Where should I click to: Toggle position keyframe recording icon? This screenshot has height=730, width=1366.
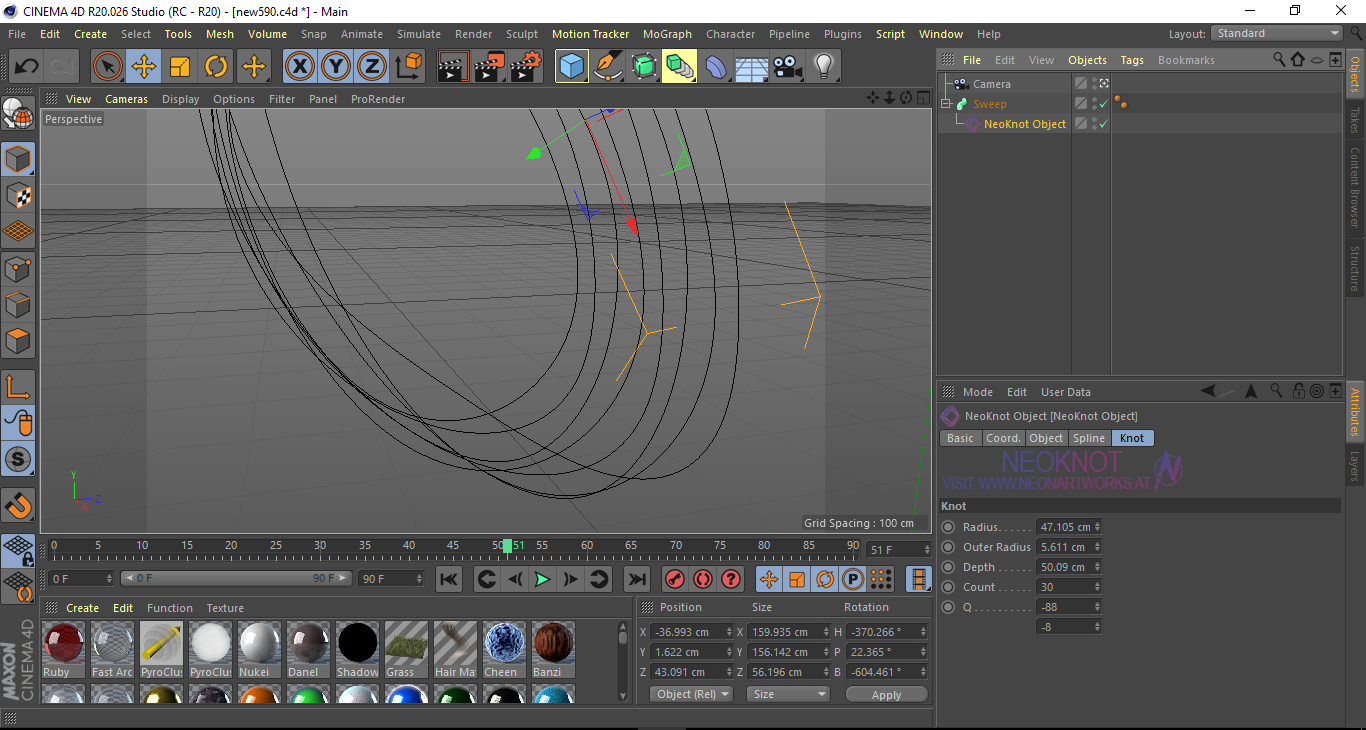point(769,579)
